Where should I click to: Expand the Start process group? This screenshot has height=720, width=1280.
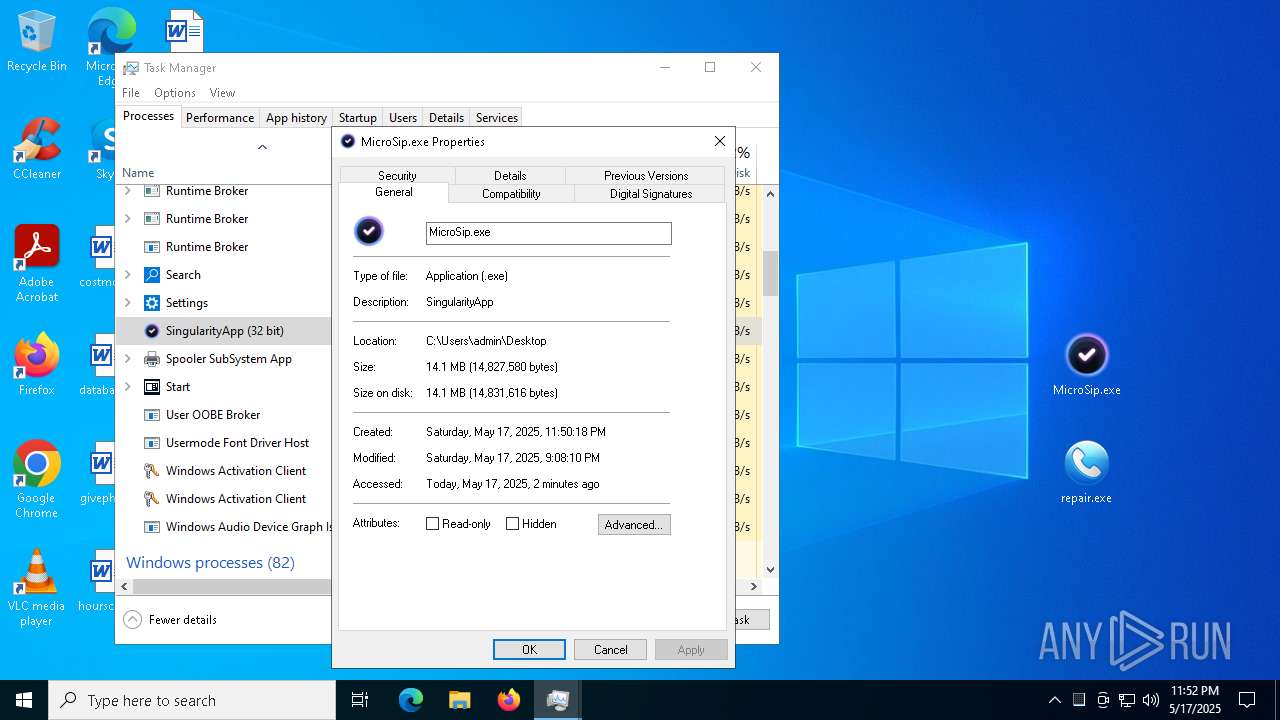click(127, 387)
